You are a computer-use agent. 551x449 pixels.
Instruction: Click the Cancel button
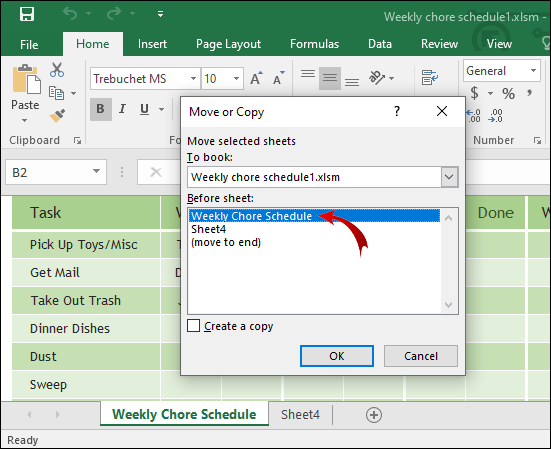(421, 356)
